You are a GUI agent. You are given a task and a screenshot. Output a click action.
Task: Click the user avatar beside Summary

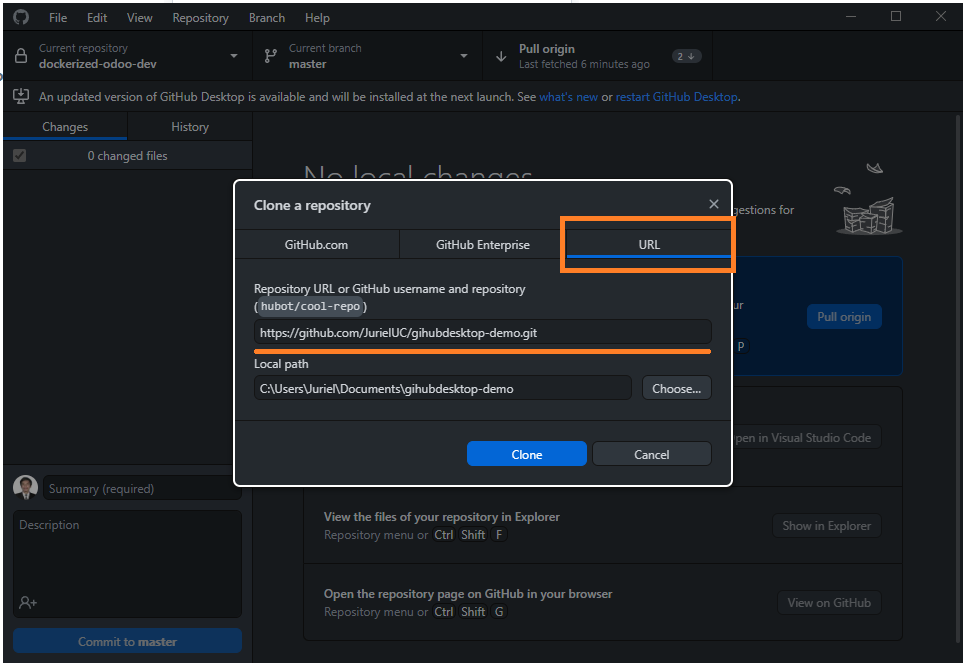pos(25,487)
